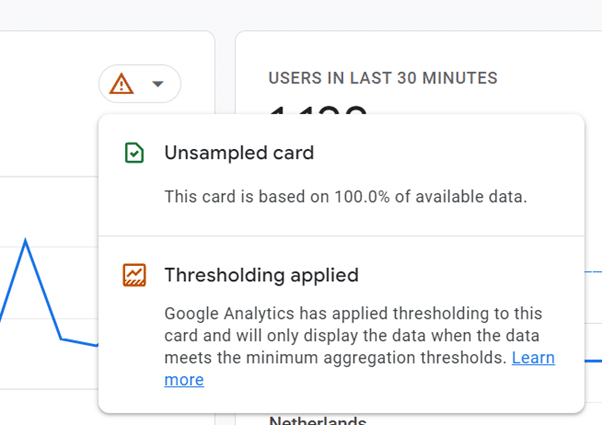
Task: Click the gray header strip above the cards
Action: click(x=301, y=15)
